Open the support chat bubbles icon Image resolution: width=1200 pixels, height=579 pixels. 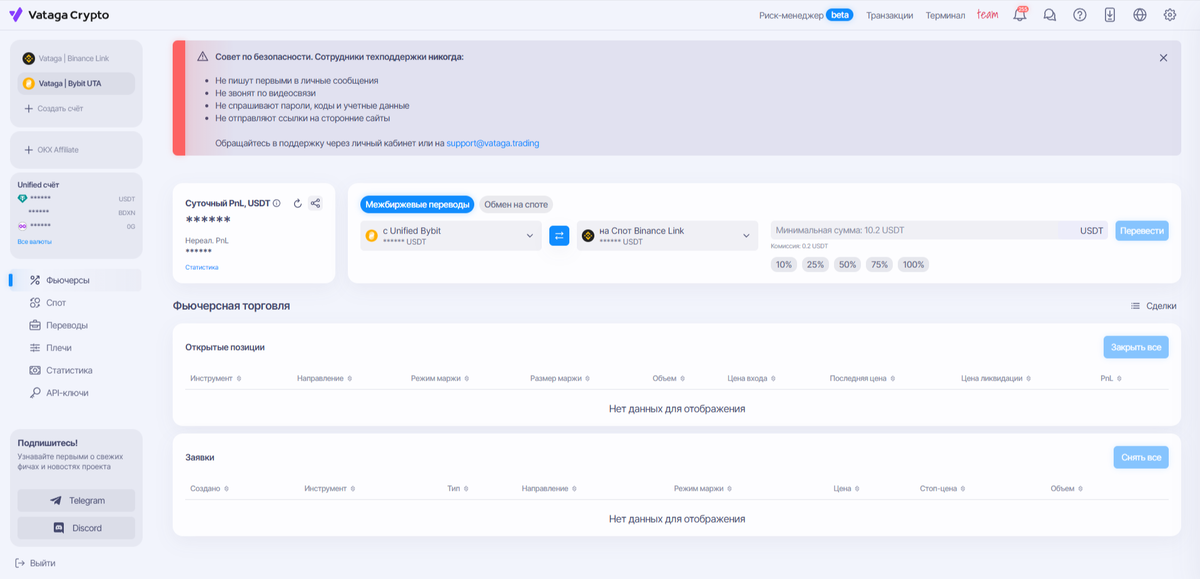[x=1050, y=15]
